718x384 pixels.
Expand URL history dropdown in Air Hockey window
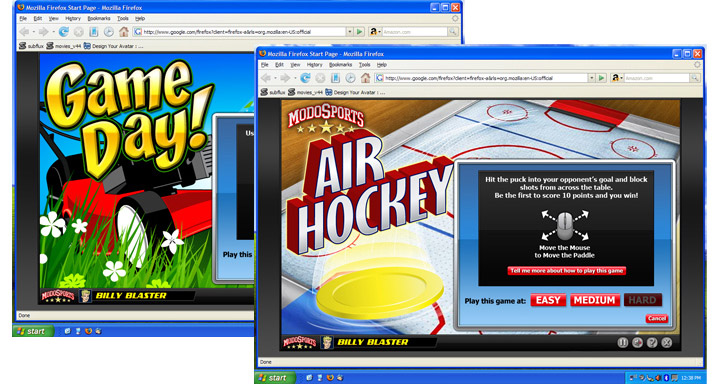[x=591, y=78]
